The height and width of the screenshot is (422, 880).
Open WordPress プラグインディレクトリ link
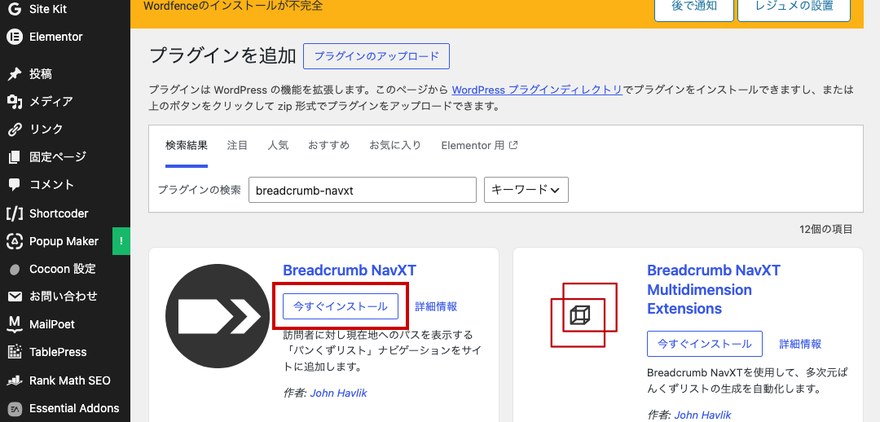[537, 89]
